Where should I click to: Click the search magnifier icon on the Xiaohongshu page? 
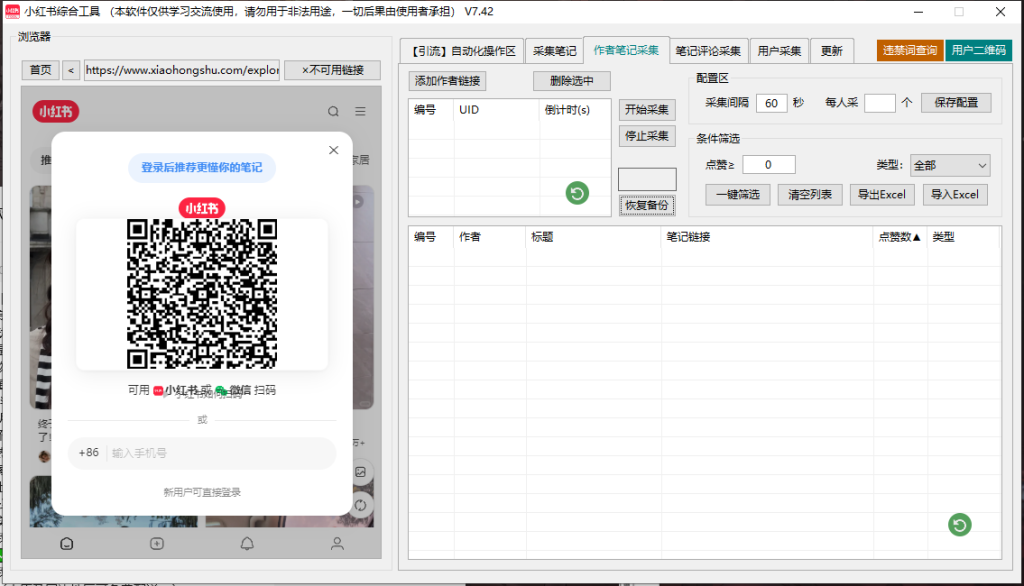point(333,113)
